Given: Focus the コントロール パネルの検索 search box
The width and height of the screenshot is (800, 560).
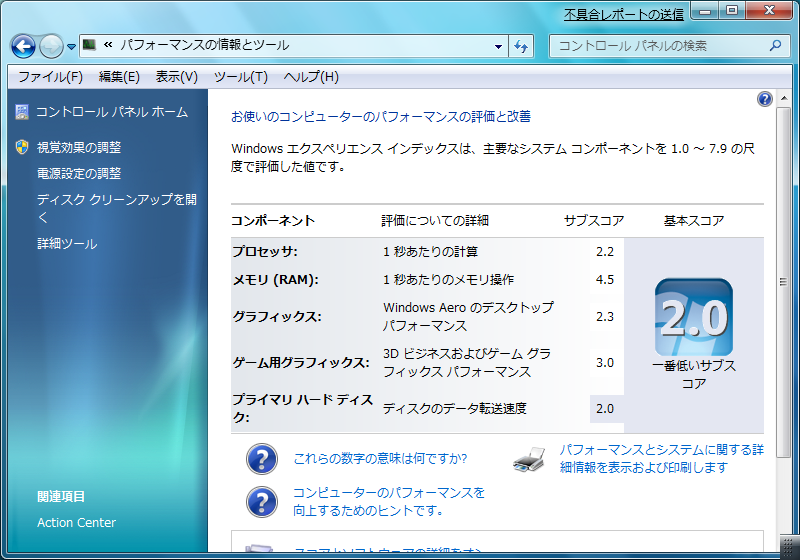Looking at the screenshot, I should [669, 46].
